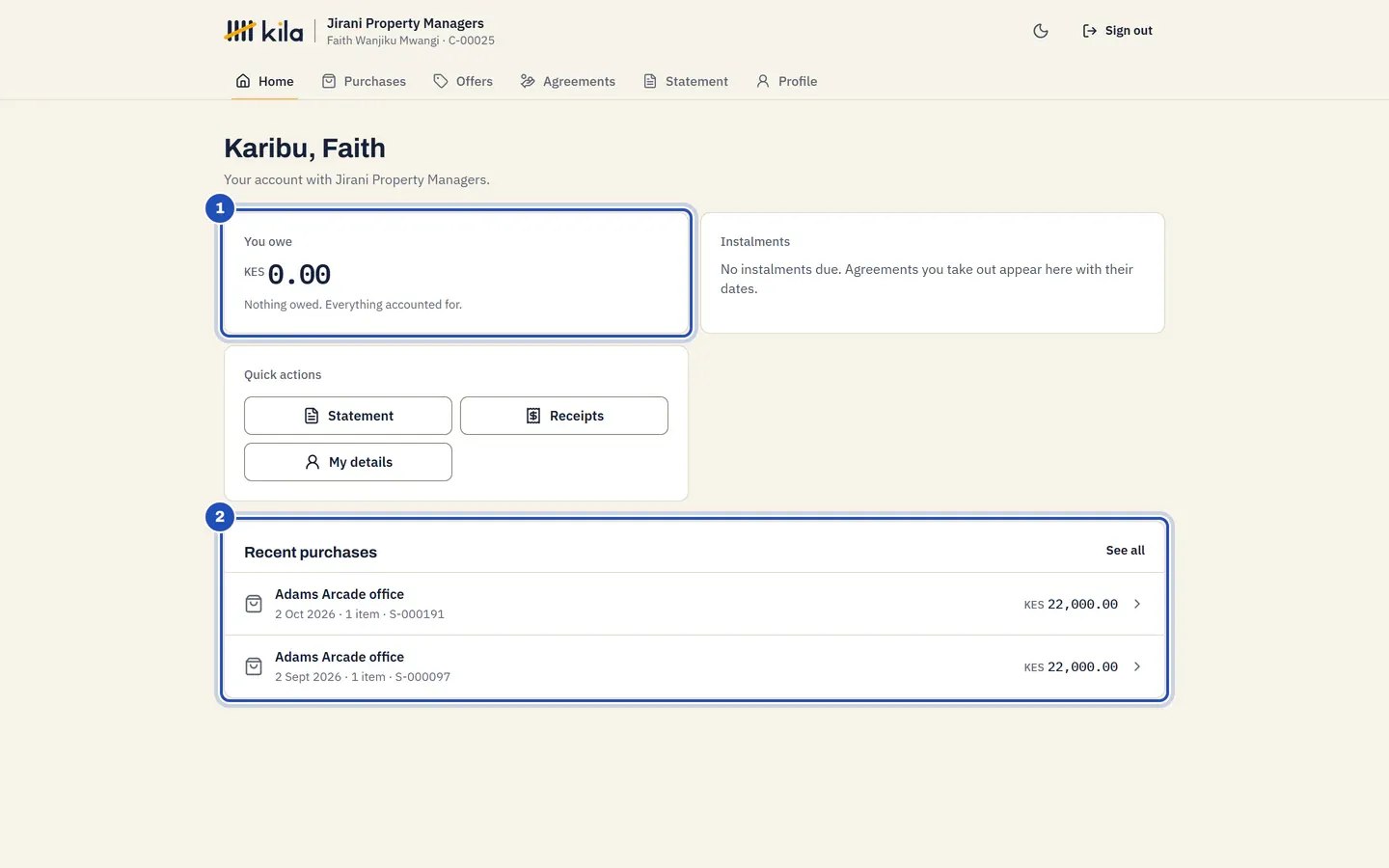Toggle dark mode with the moon icon
This screenshot has width=1389, height=868.
[1041, 31]
